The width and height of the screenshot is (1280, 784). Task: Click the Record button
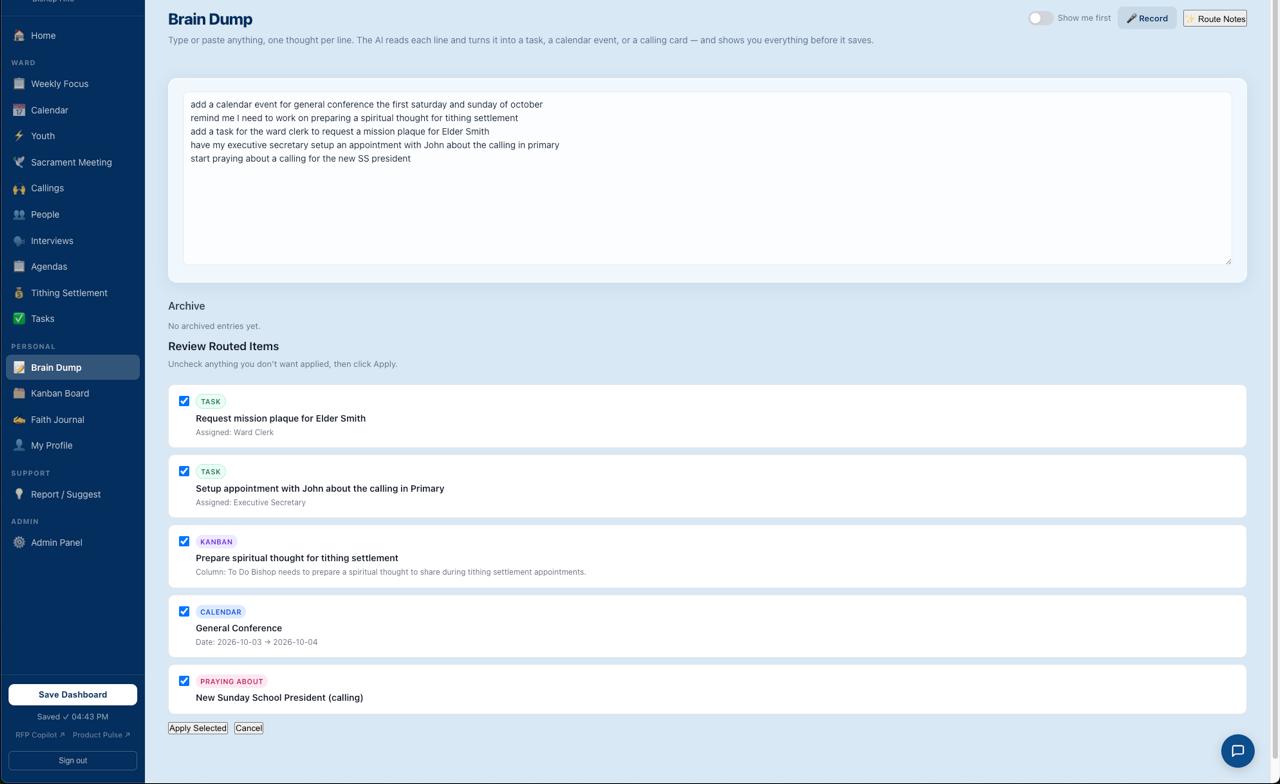point(1147,18)
